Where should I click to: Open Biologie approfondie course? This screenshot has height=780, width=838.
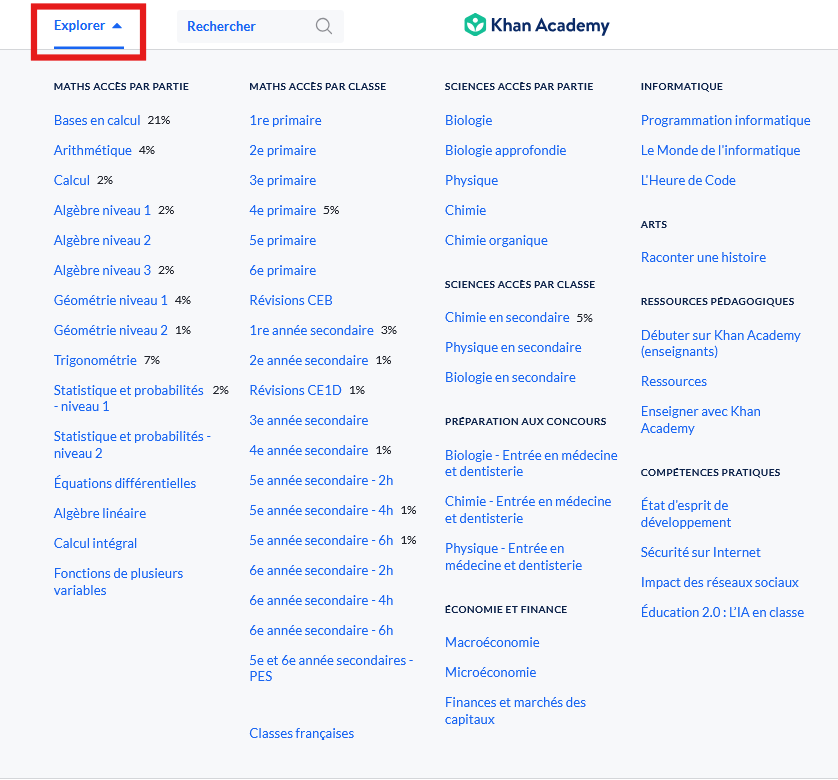(505, 150)
